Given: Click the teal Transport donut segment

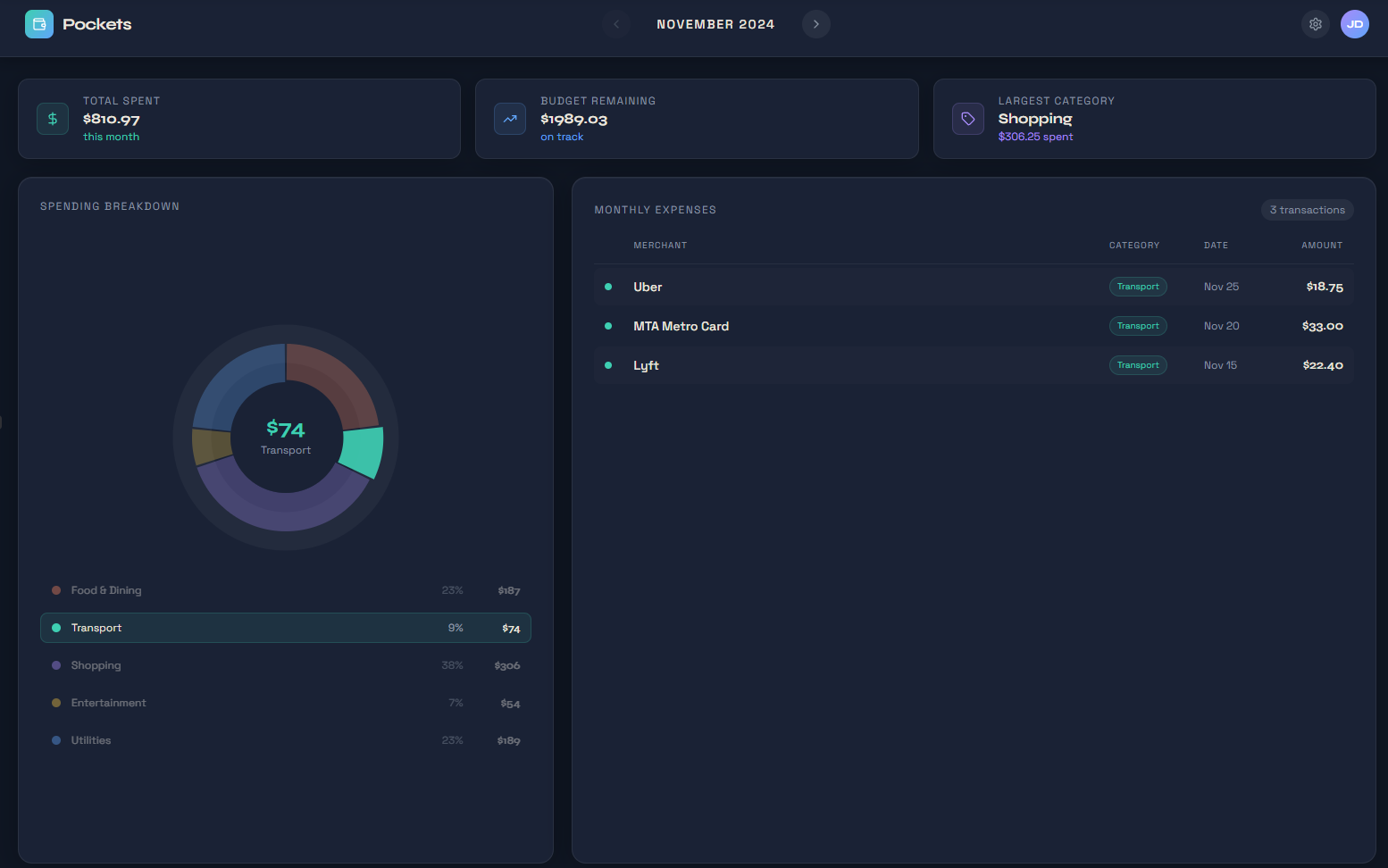Looking at the screenshot, I should tap(364, 451).
